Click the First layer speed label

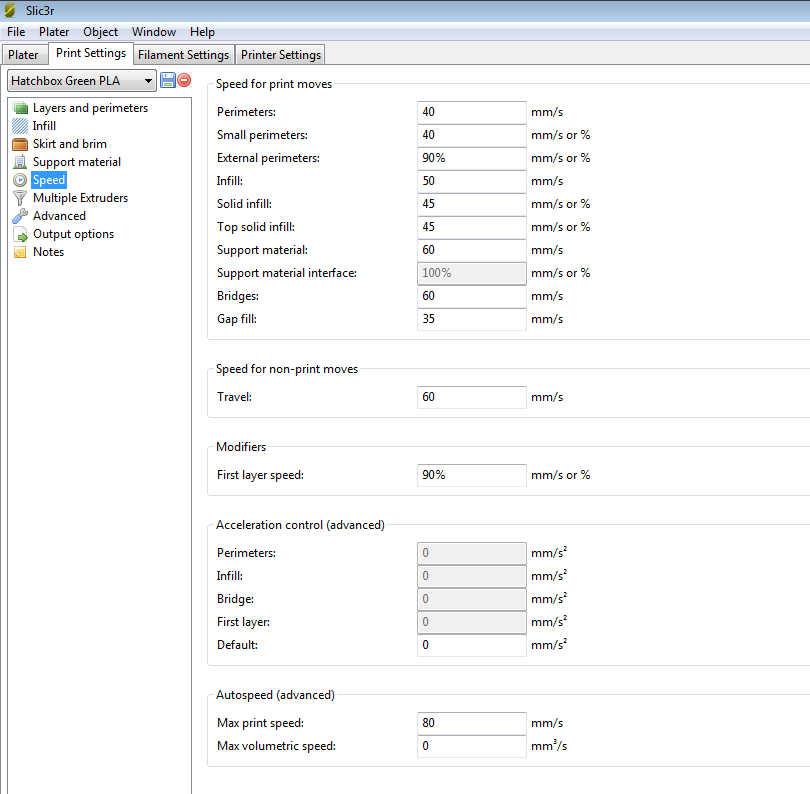click(x=260, y=475)
